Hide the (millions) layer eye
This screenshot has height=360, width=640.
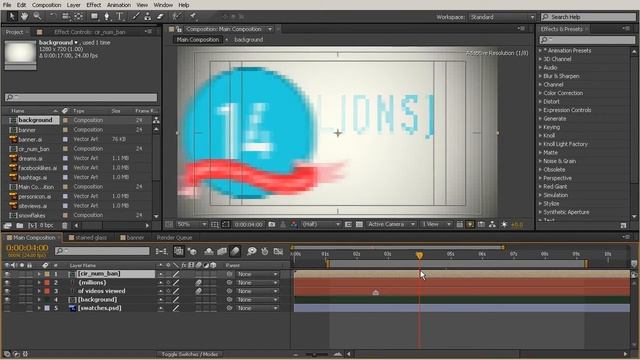(x=7, y=282)
